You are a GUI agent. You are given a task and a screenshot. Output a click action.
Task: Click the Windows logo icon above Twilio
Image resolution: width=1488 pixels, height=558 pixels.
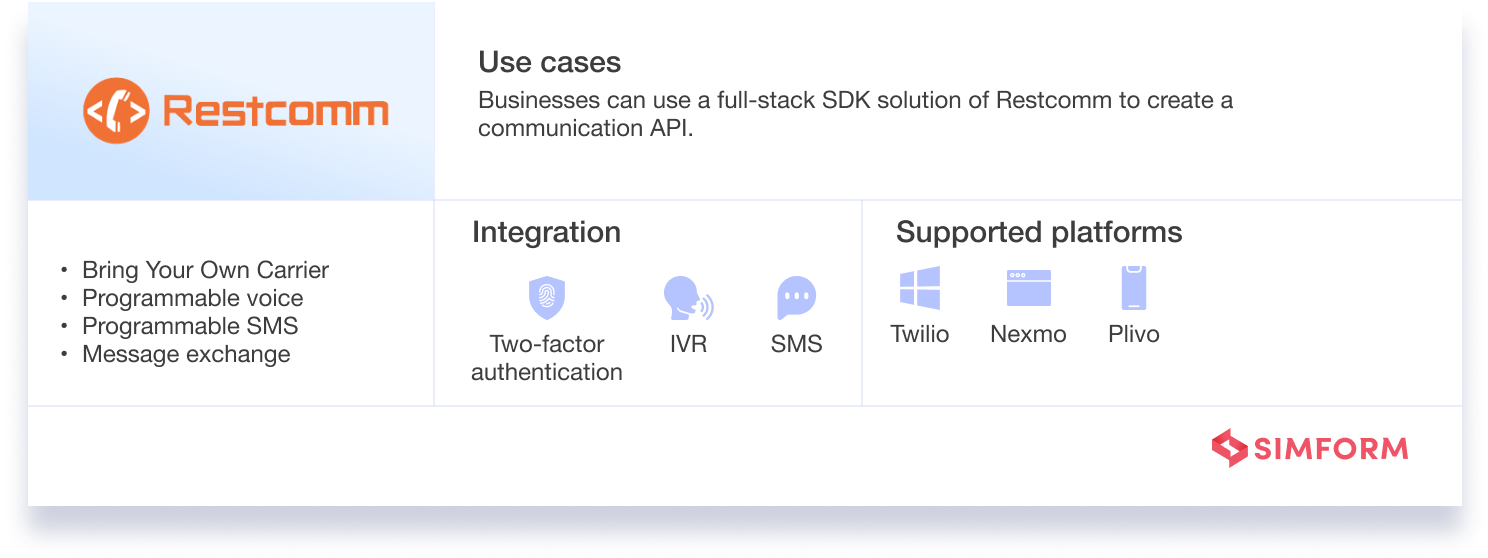coord(920,288)
